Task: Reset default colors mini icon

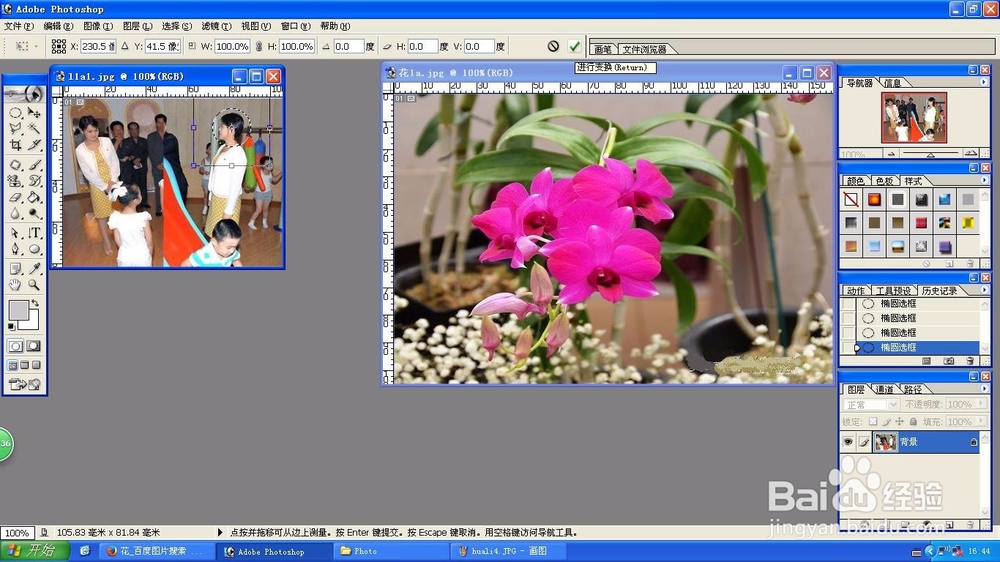Action: tap(11, 327)
